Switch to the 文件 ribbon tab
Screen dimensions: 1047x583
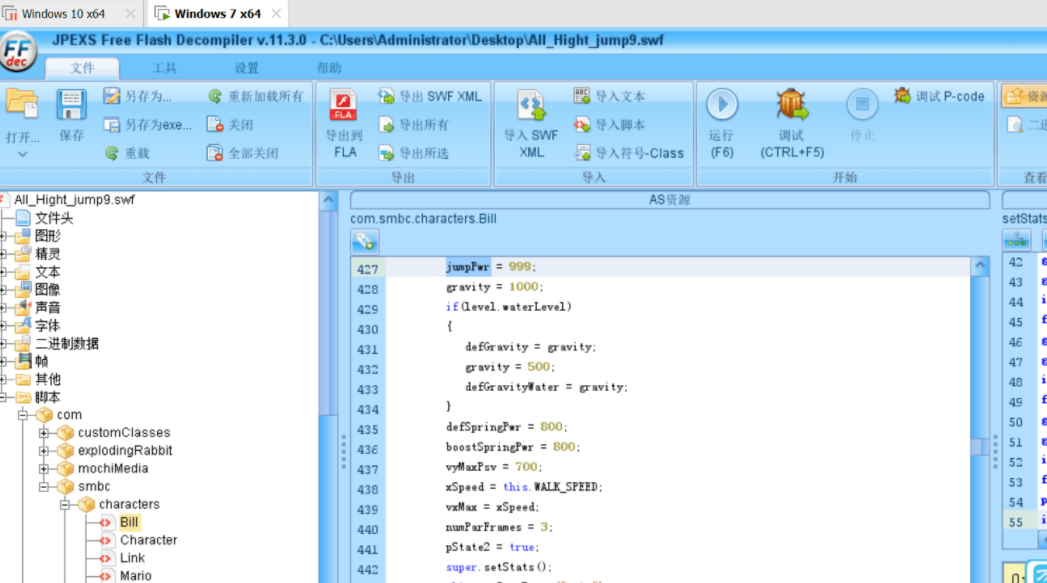82,68
